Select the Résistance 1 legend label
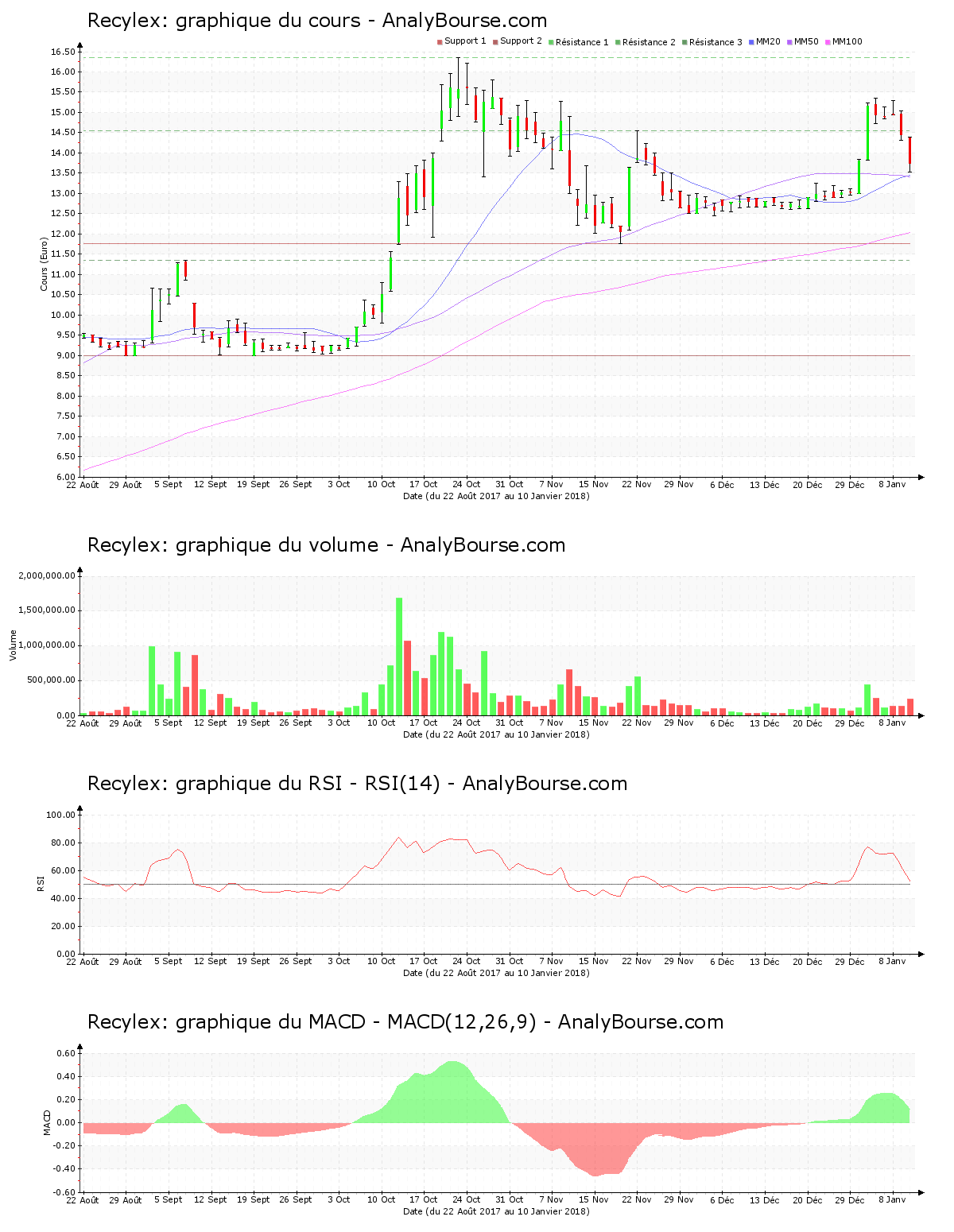The width and height of the screenshot is (954, 1232). (x=582, y=41)
